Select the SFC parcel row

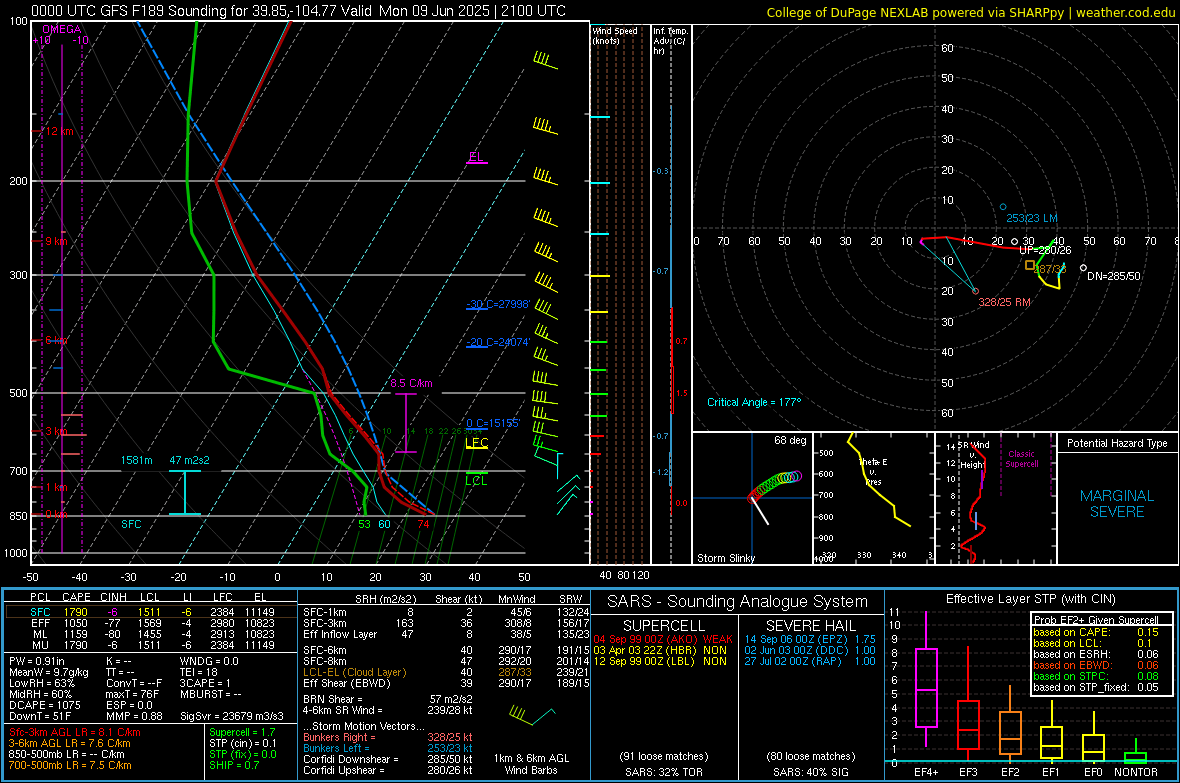[151, 612]
